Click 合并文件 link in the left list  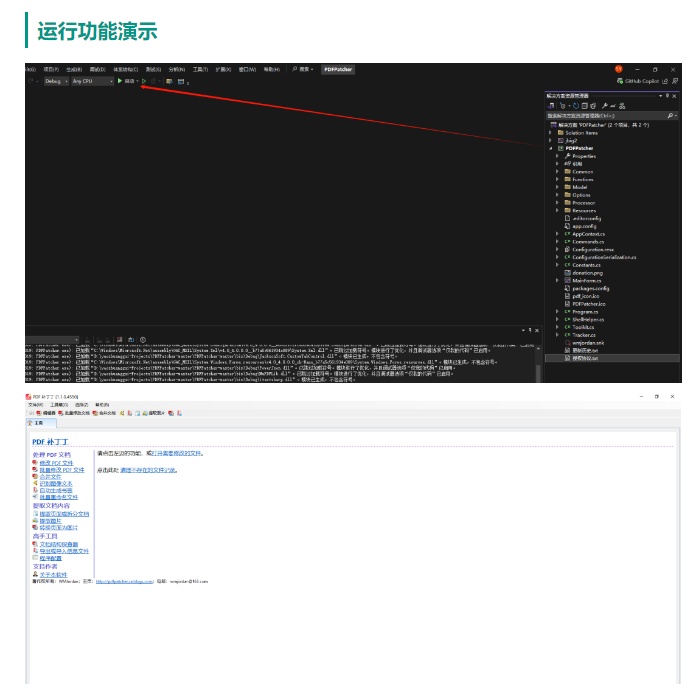pos(50,477)
